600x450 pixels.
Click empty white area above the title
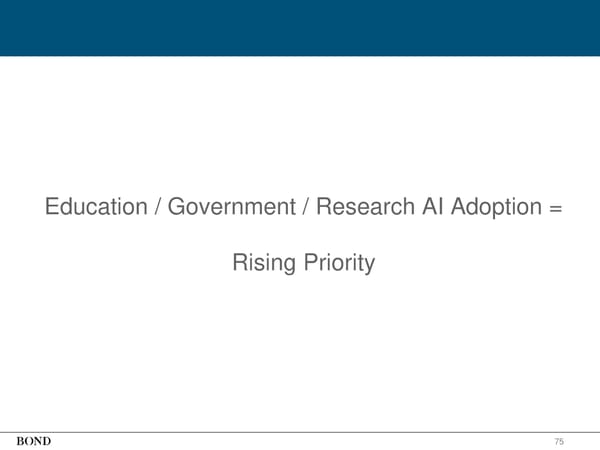tap(300, 120)
